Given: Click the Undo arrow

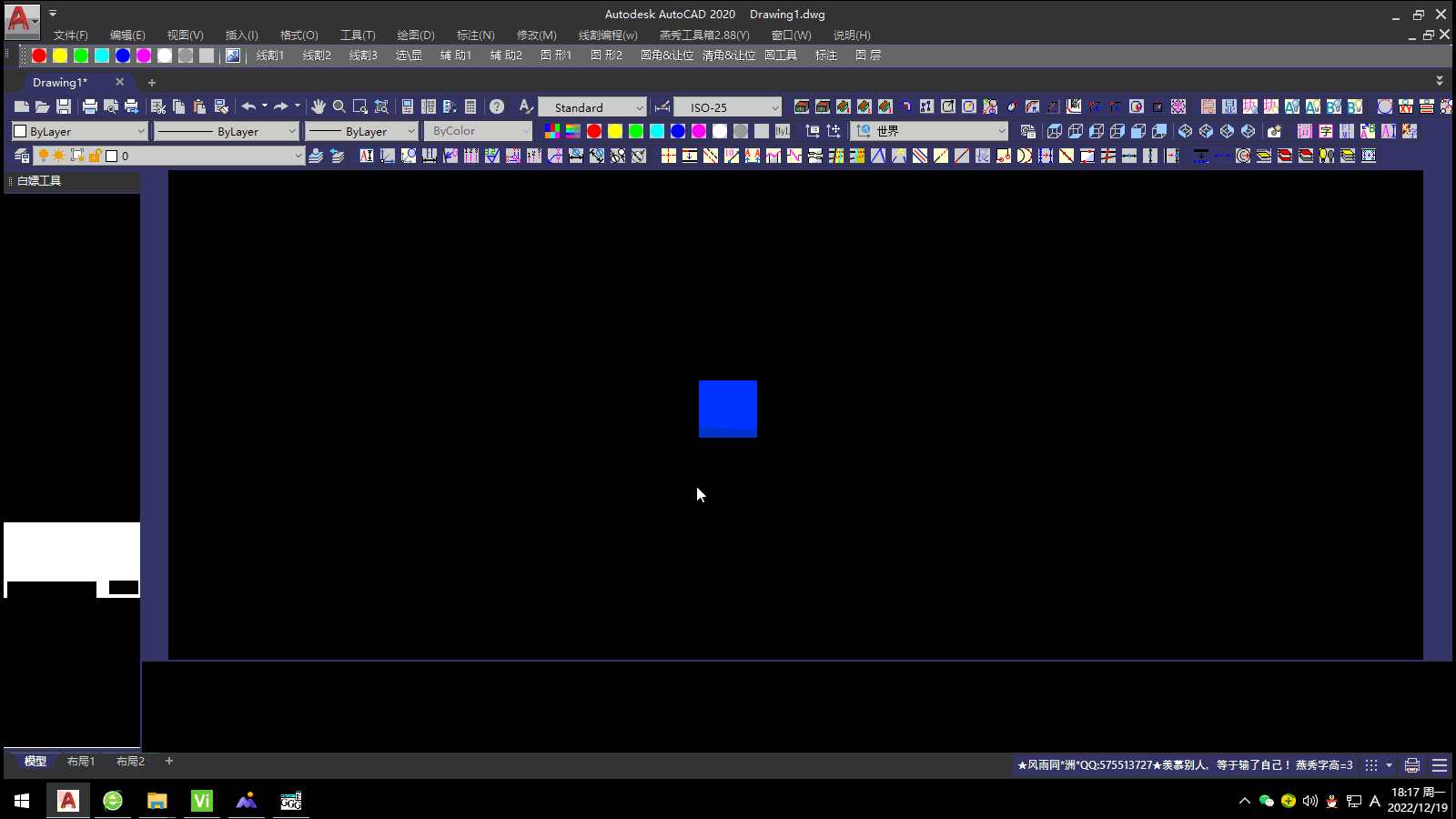Looking at the screenshot, I should pos(248,106).
